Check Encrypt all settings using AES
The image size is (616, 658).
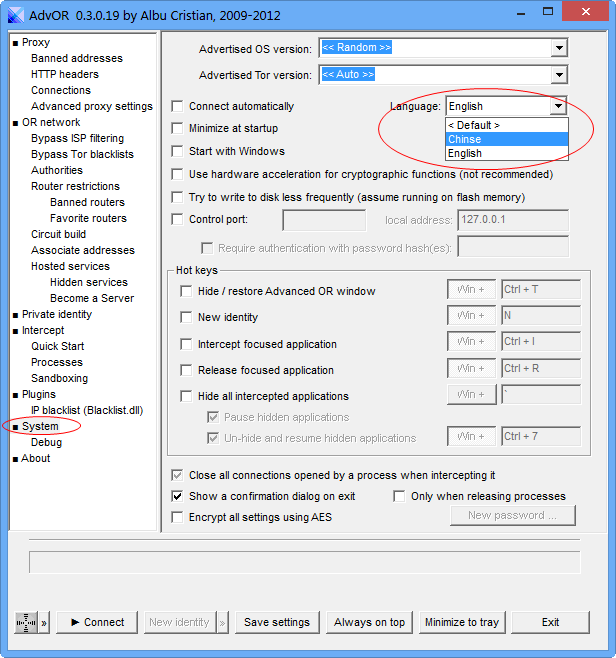point(177,517)
